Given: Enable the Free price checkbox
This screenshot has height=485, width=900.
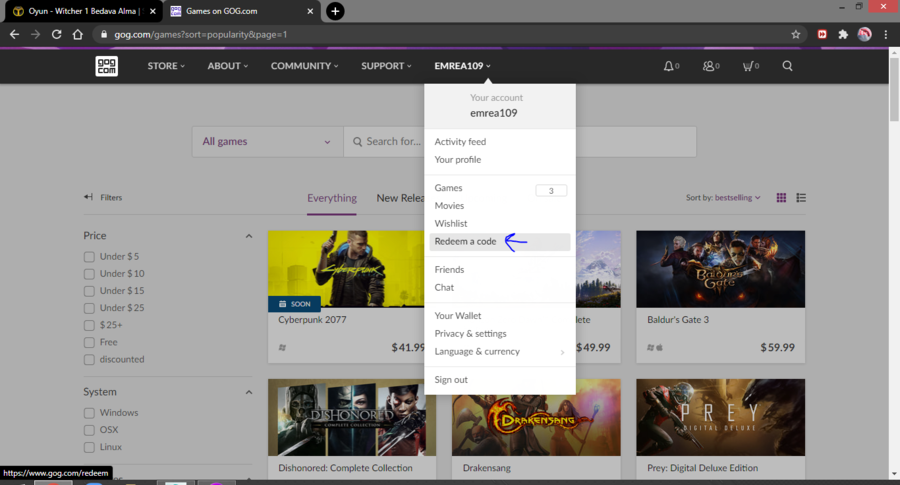Looking at the screenshot, I should click(x=90, y=342).
